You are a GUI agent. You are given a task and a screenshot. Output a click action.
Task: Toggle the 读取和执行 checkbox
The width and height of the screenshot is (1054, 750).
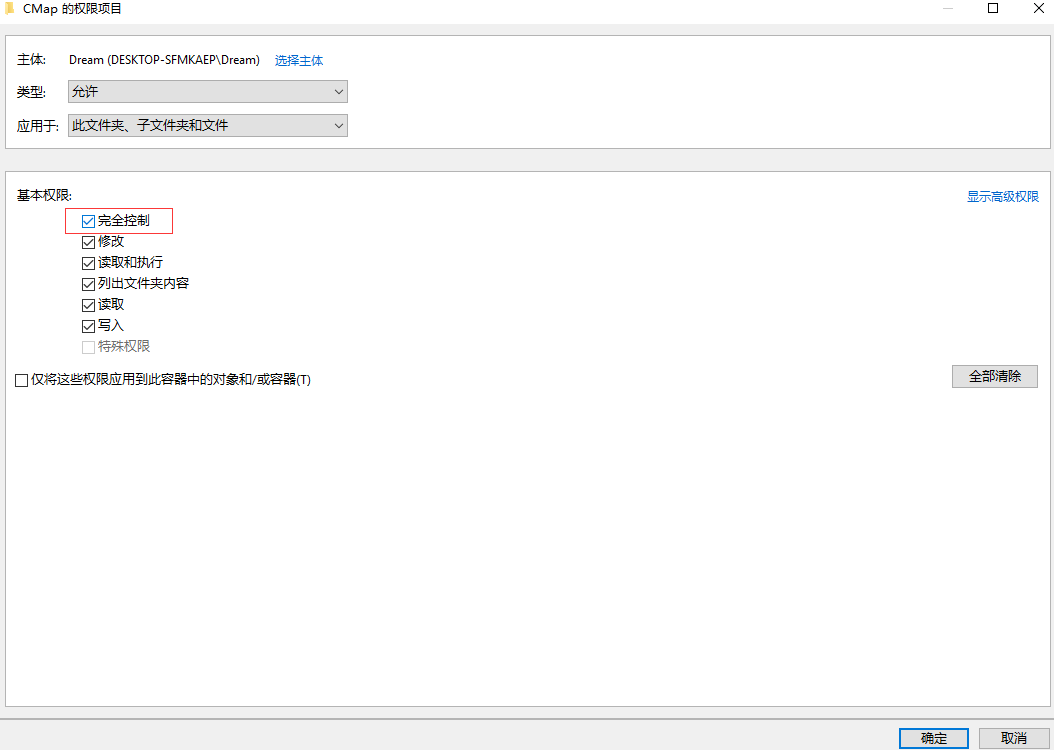tap(88, 263)
